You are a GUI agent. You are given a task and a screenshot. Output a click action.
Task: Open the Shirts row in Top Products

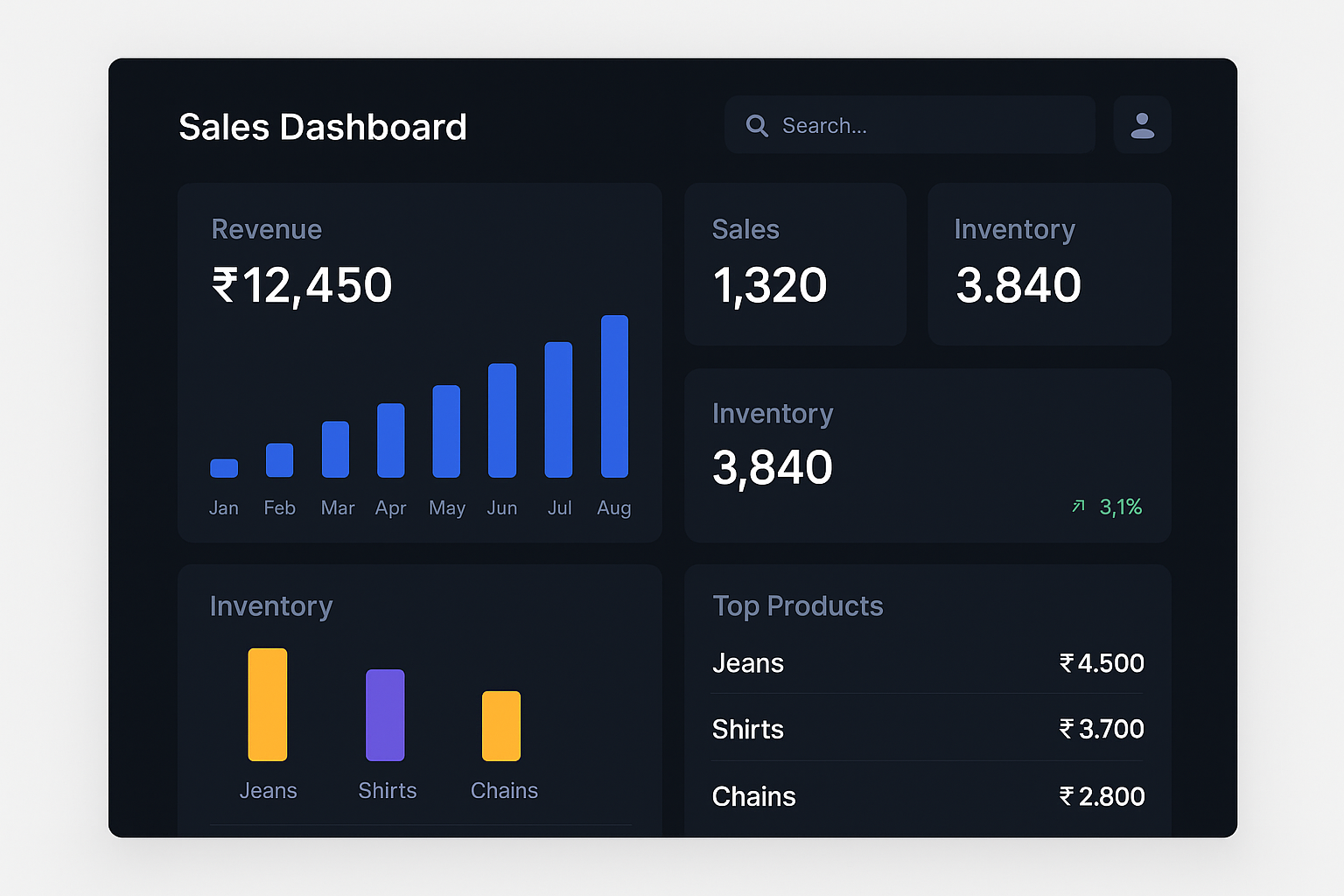927,729
